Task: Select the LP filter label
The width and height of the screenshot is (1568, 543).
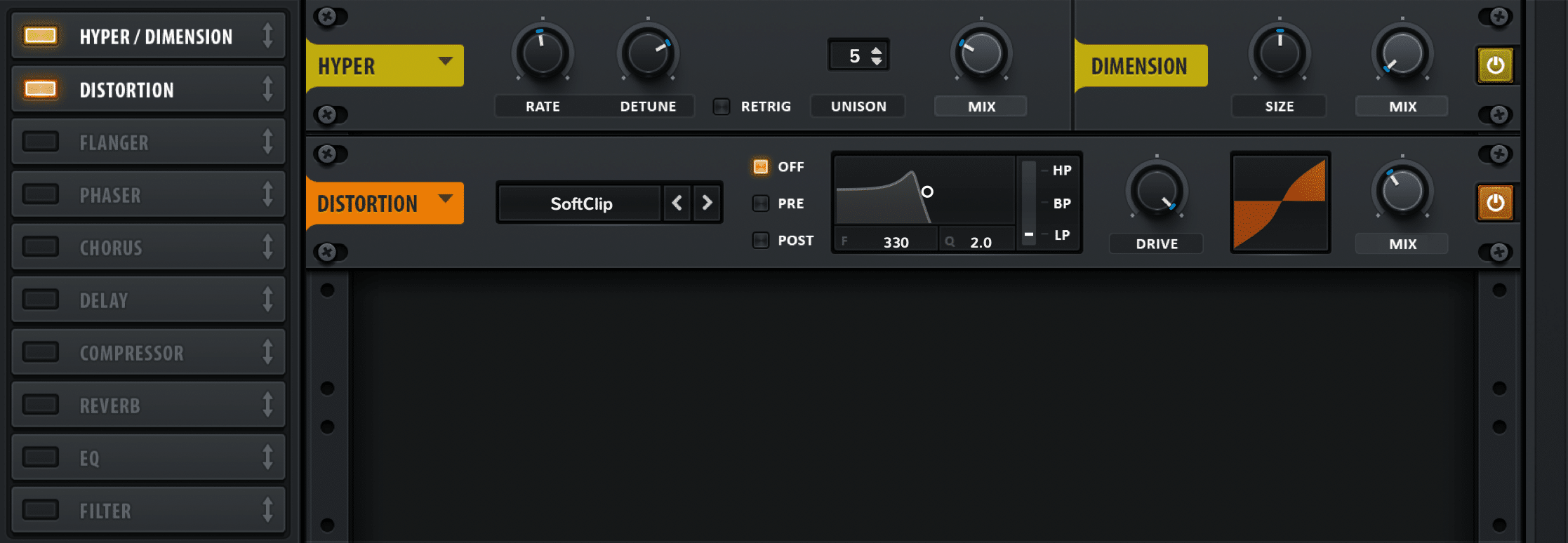Action: point(1062,235)
